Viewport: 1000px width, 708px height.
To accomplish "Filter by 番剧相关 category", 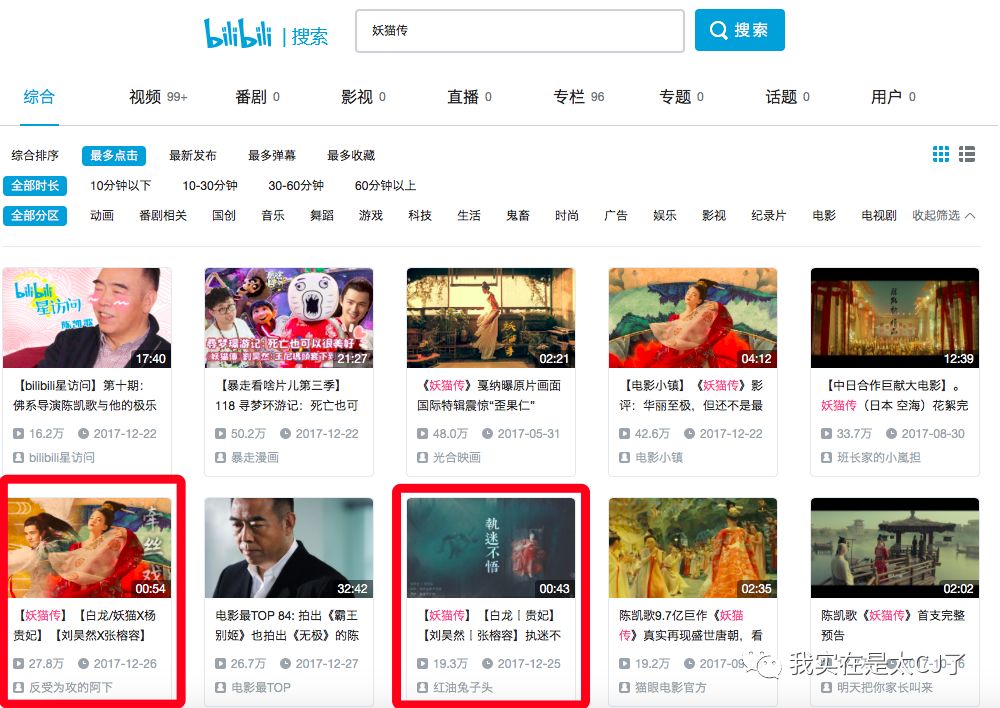I will pyautogui.click(x=163, y=216).
